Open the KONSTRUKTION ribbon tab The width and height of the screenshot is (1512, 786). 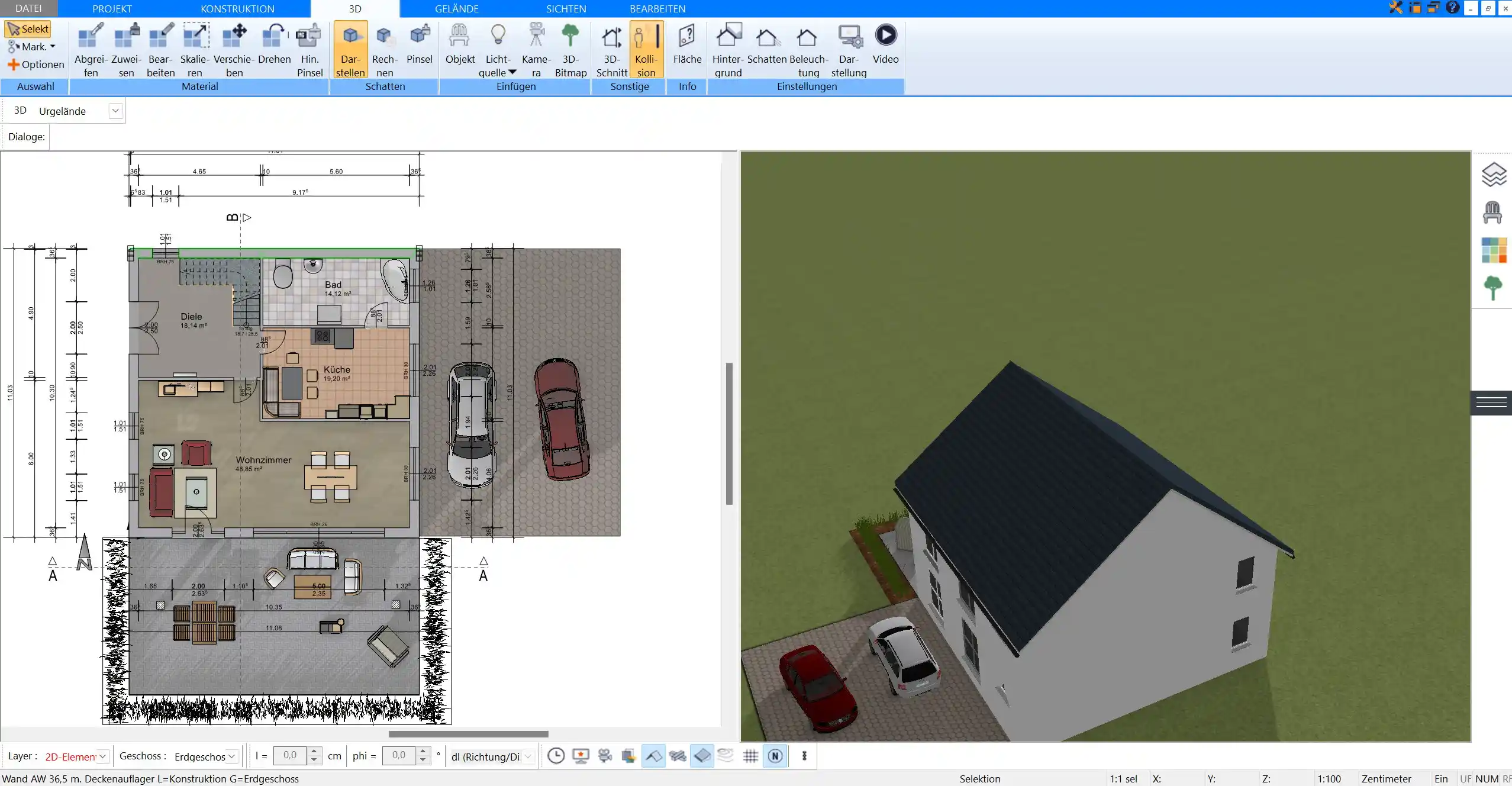(x=238, y=9)
